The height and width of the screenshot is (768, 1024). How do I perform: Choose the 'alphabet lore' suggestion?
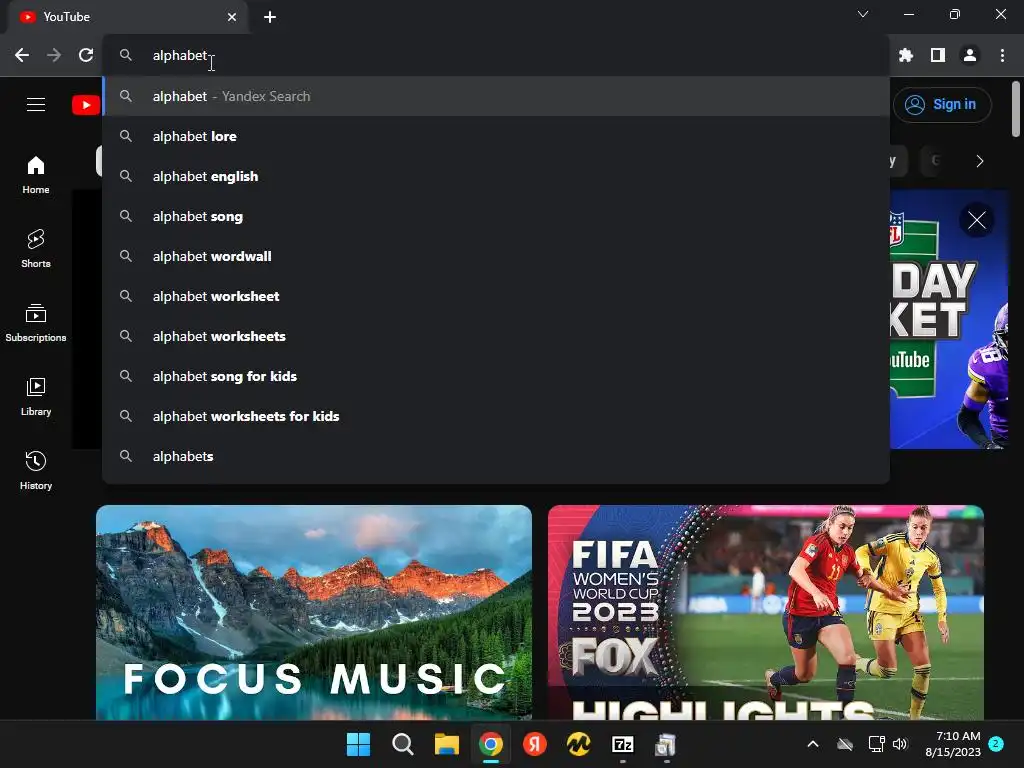pos(496,136)
